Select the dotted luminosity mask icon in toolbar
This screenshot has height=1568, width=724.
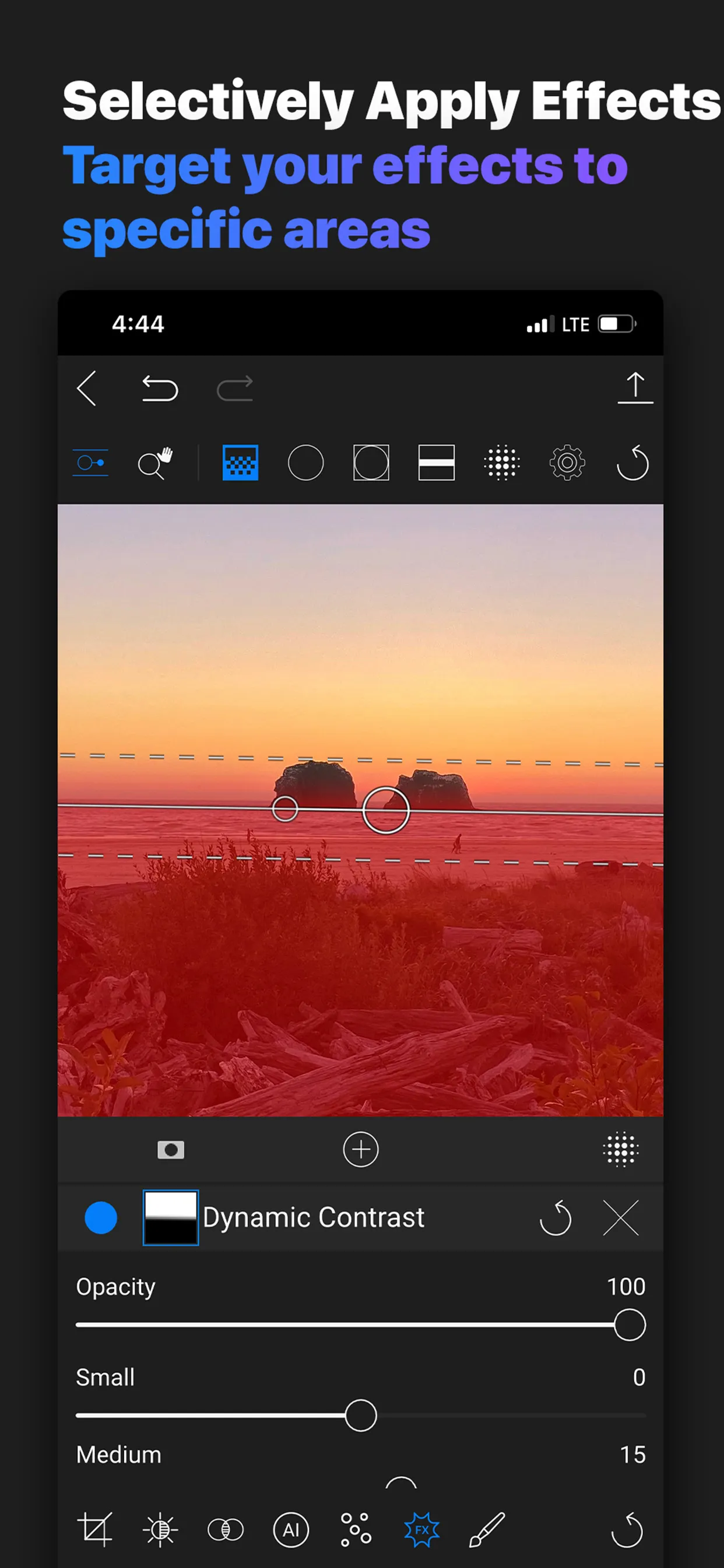tap(502, 463)
